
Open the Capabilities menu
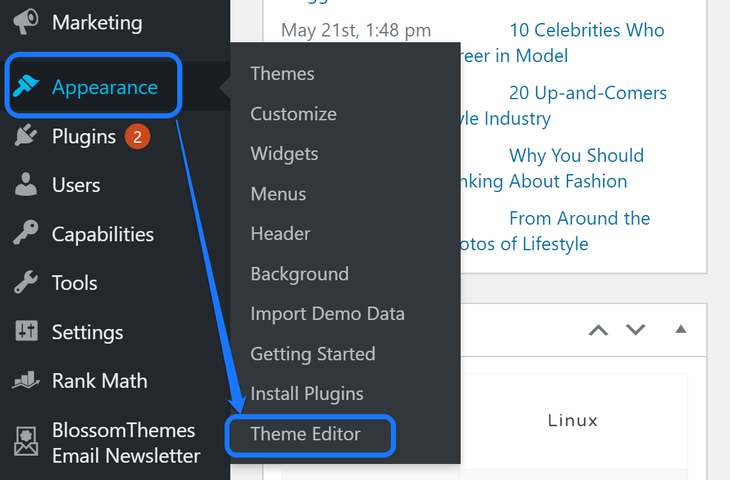(102, 234)
